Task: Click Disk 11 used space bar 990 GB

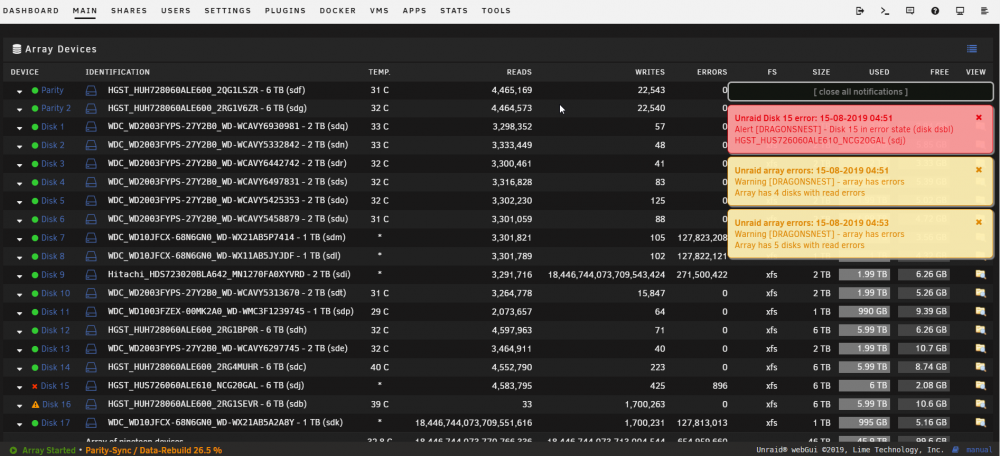Action: 864,312
